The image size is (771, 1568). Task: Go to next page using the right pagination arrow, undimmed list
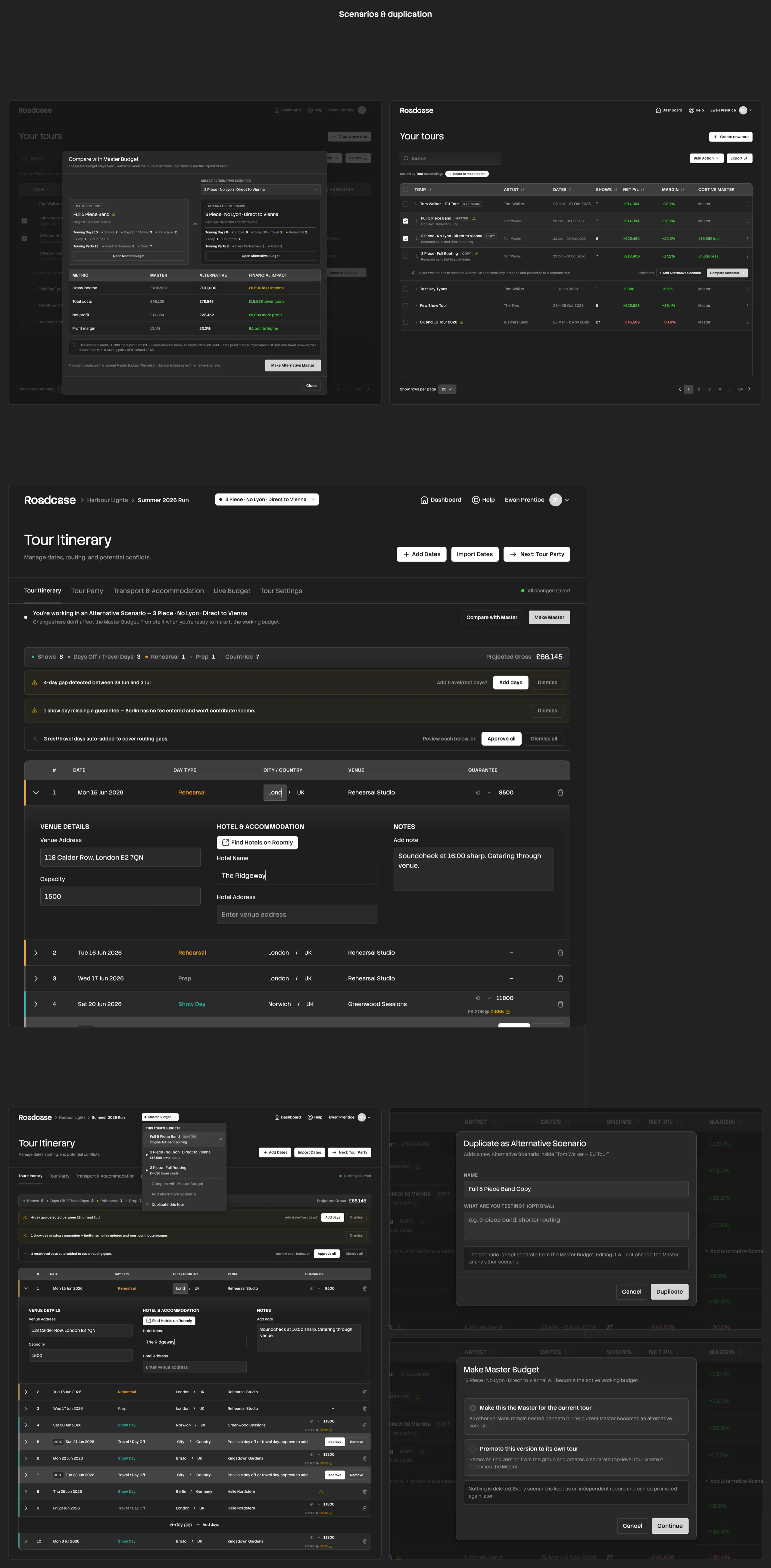coord(749,389)
